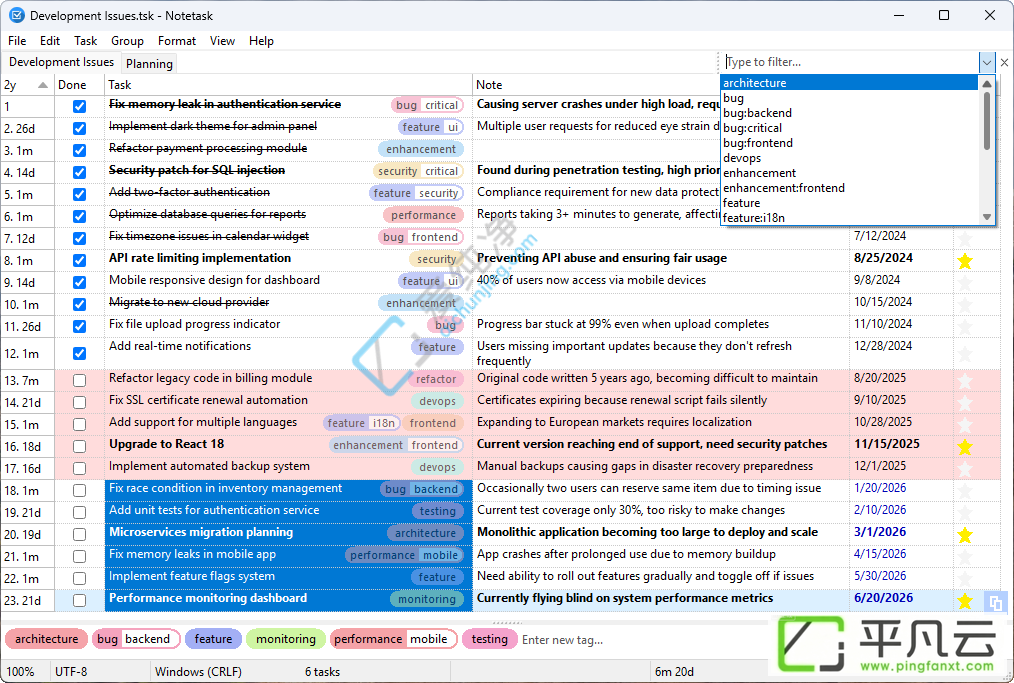This screenshot has height=683, width=1014.
Task: Open the Format menu
Action: [177, 41]
